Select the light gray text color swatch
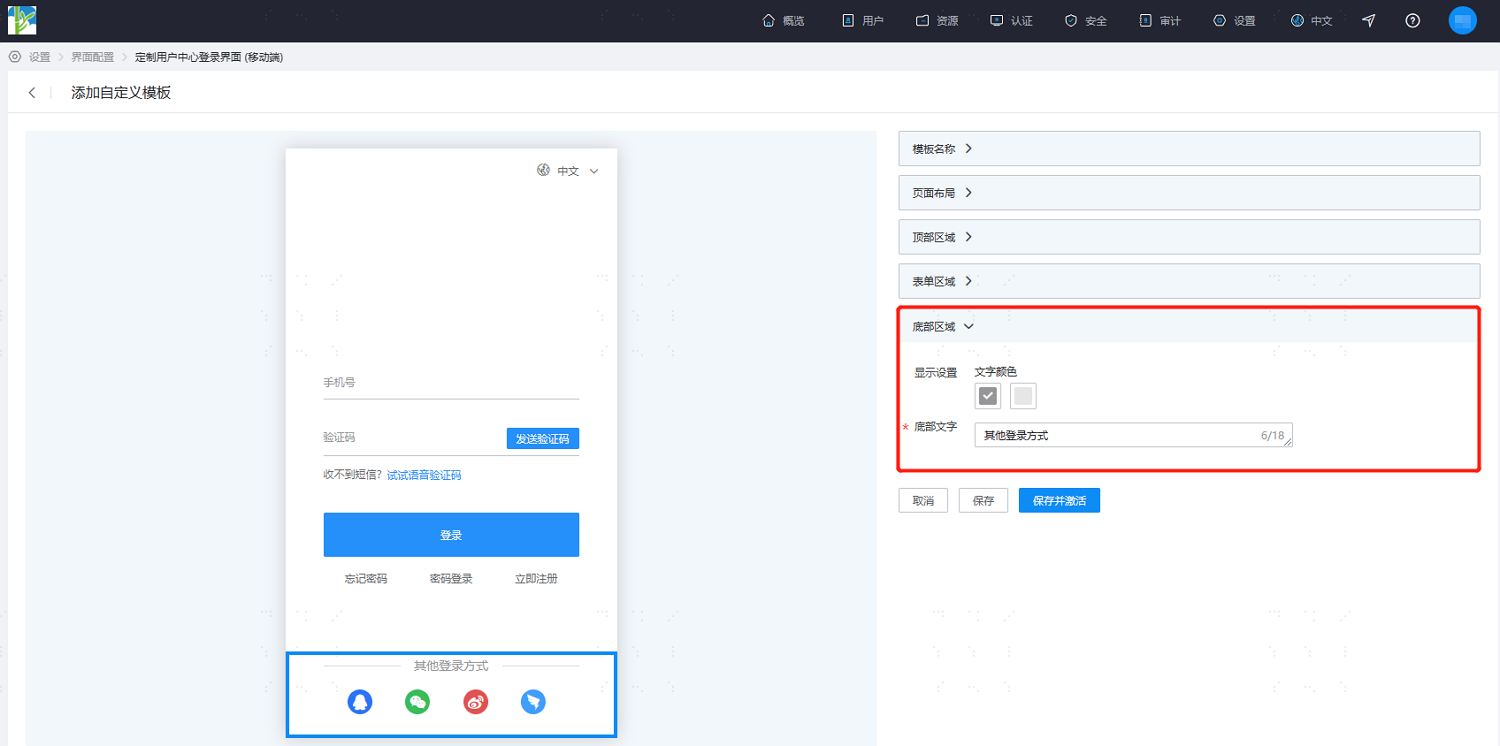1500x746 pixels. [1023, 396]
